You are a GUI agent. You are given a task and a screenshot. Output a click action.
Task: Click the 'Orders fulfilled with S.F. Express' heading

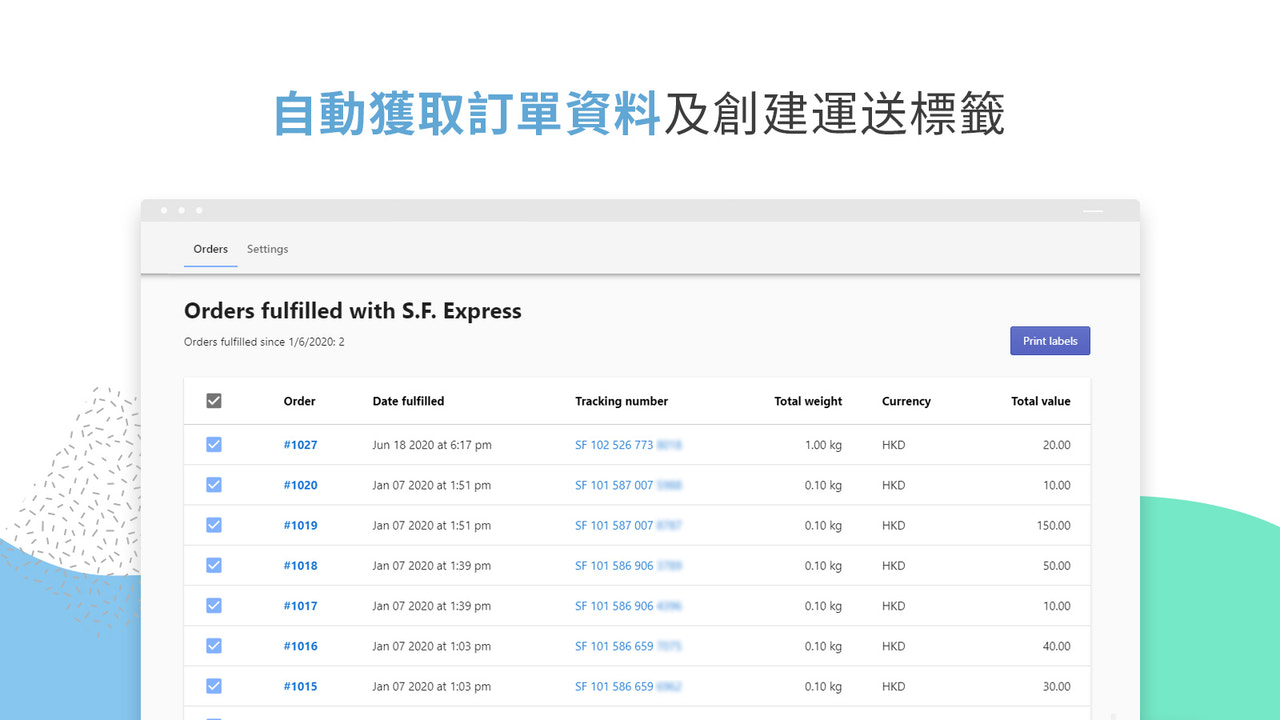(x=353, y=311)
